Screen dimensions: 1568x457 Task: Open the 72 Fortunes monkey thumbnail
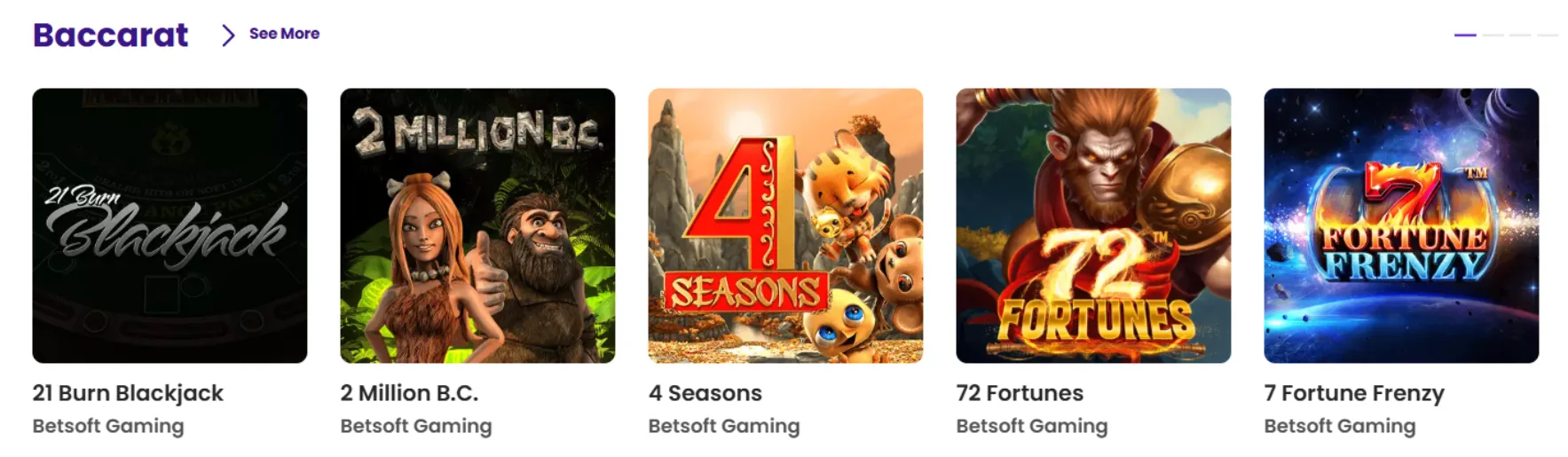pos(1093,225)
